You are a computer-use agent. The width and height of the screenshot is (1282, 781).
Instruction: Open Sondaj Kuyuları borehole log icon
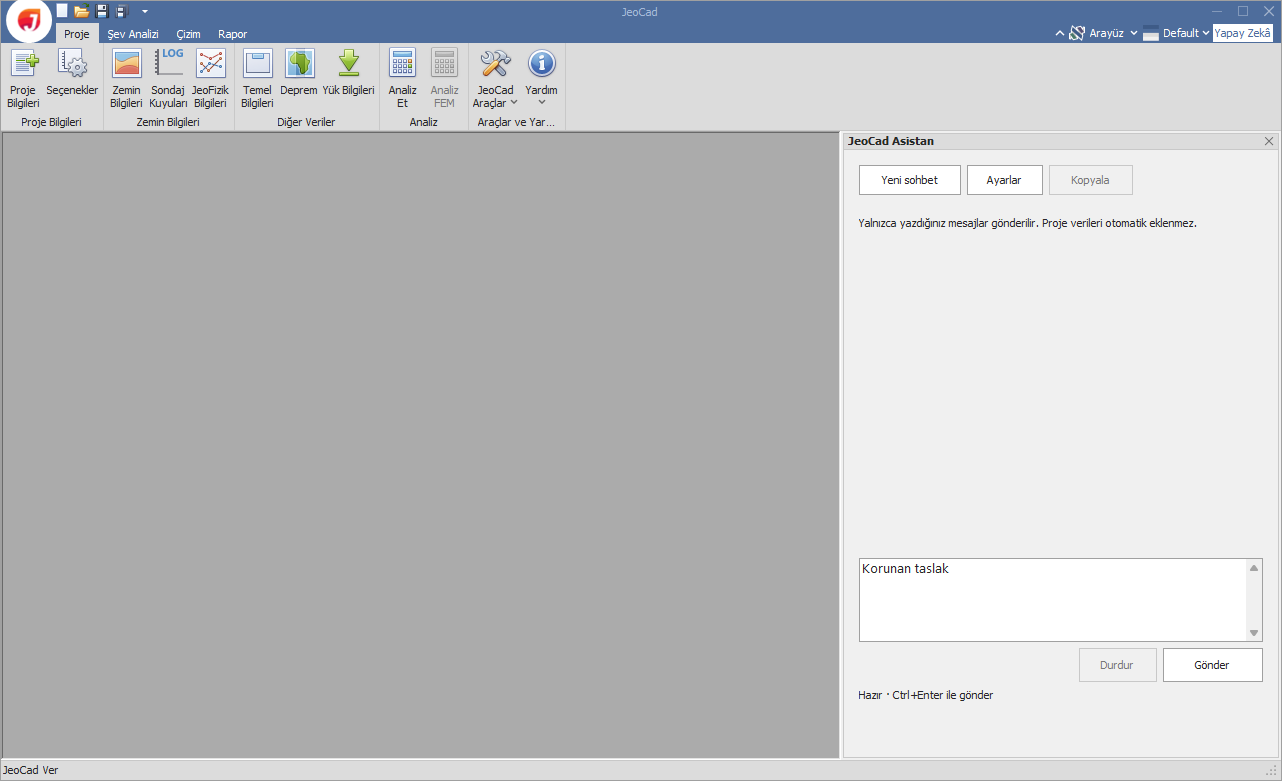point(168,78)
